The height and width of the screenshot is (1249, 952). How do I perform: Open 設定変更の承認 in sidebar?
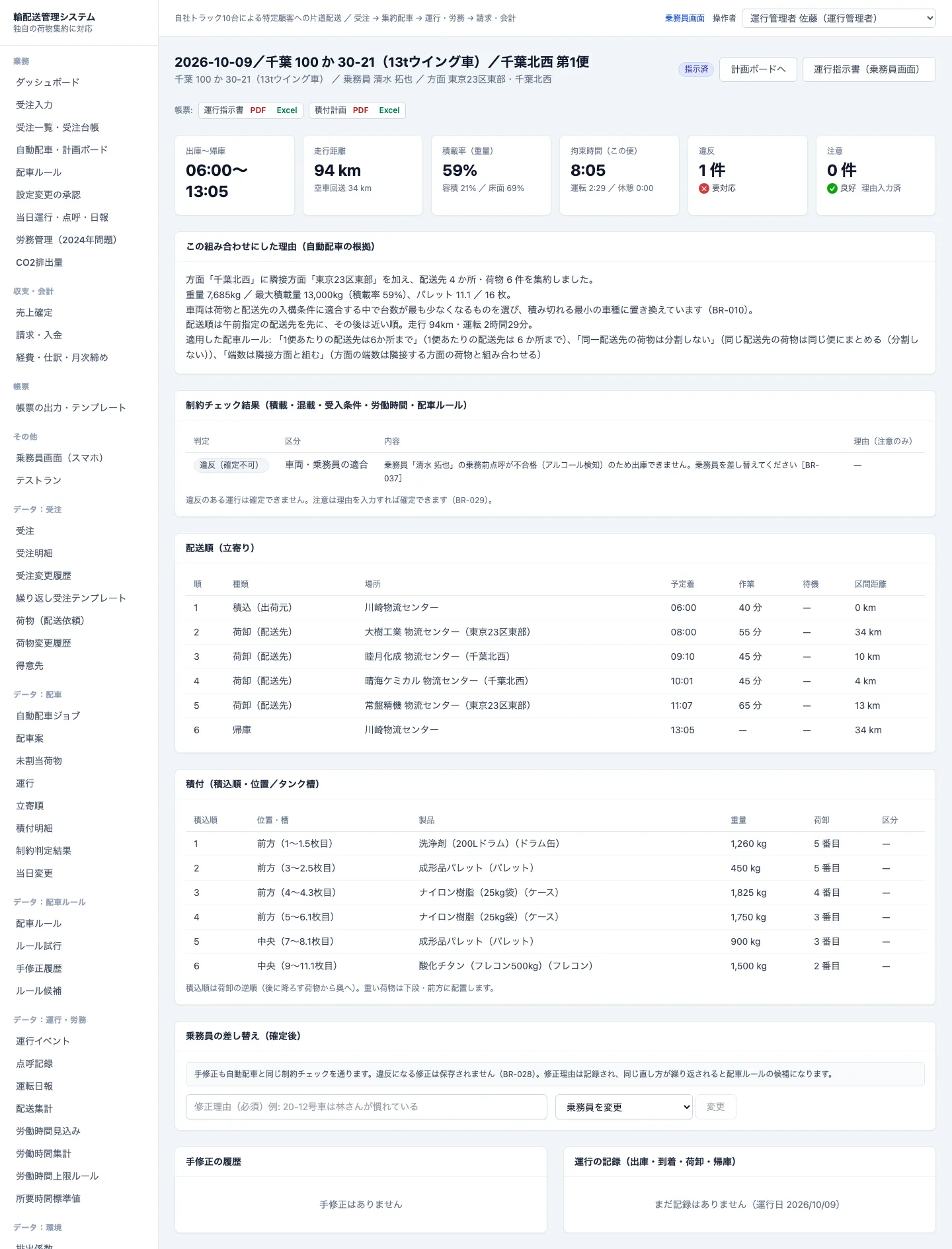tap(48, 194)
